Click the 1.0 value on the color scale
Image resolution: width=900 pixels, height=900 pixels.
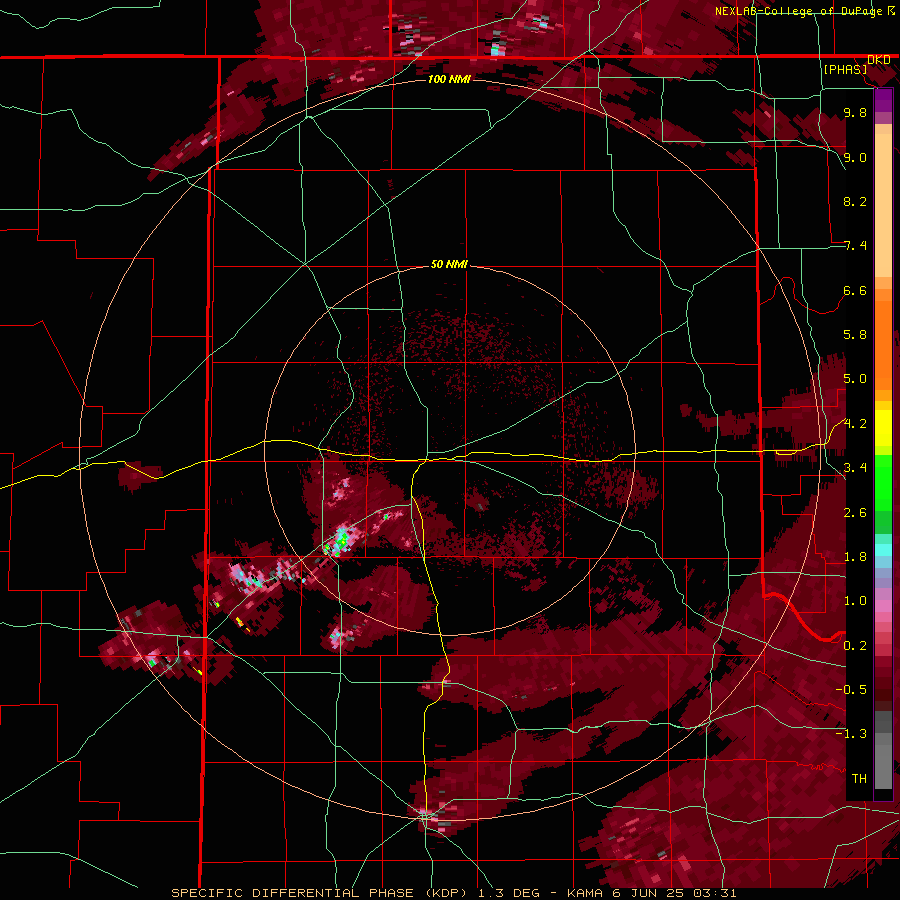[x=855, y=601]
